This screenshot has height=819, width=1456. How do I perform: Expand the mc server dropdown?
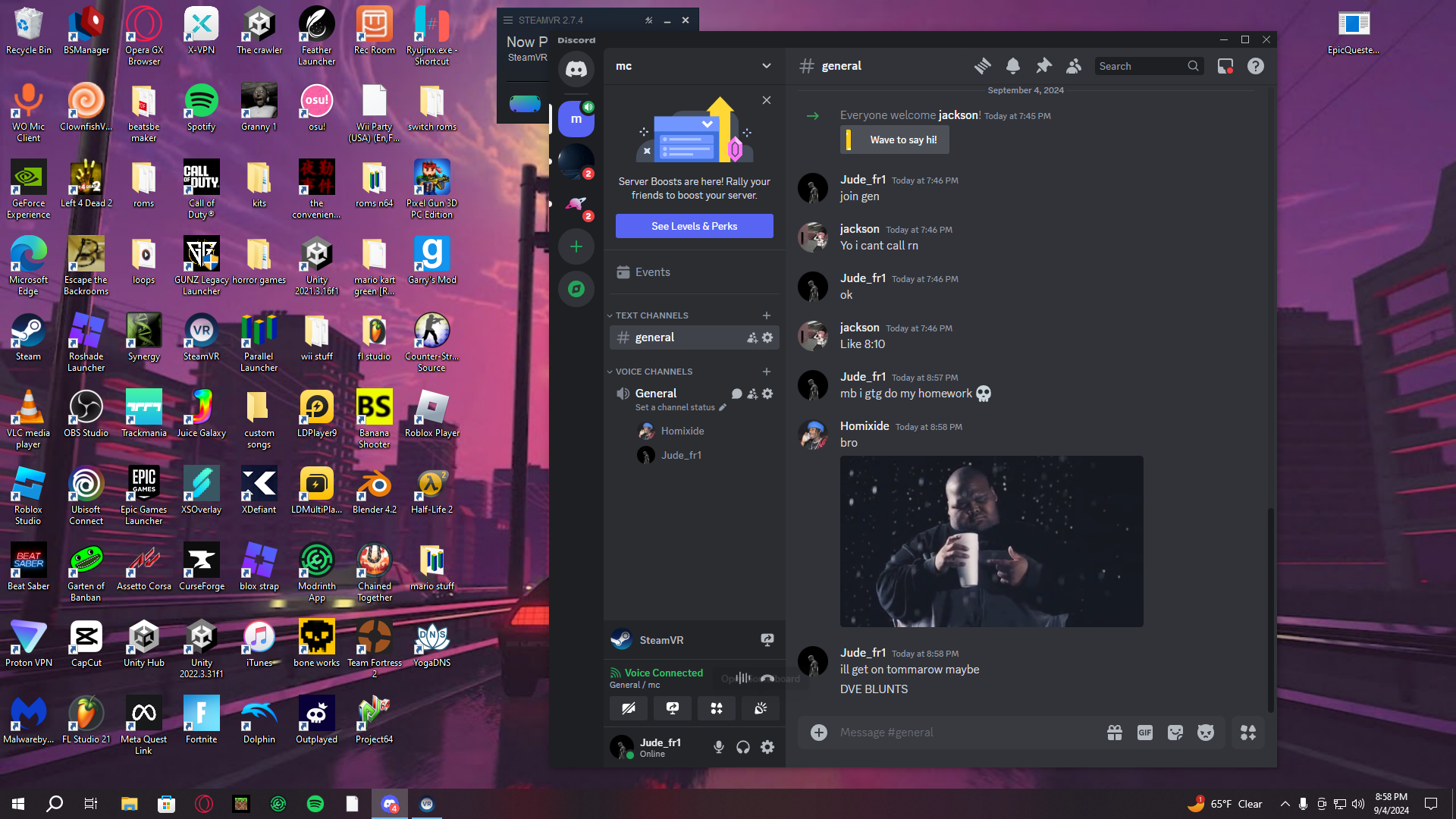coord(766,66)
